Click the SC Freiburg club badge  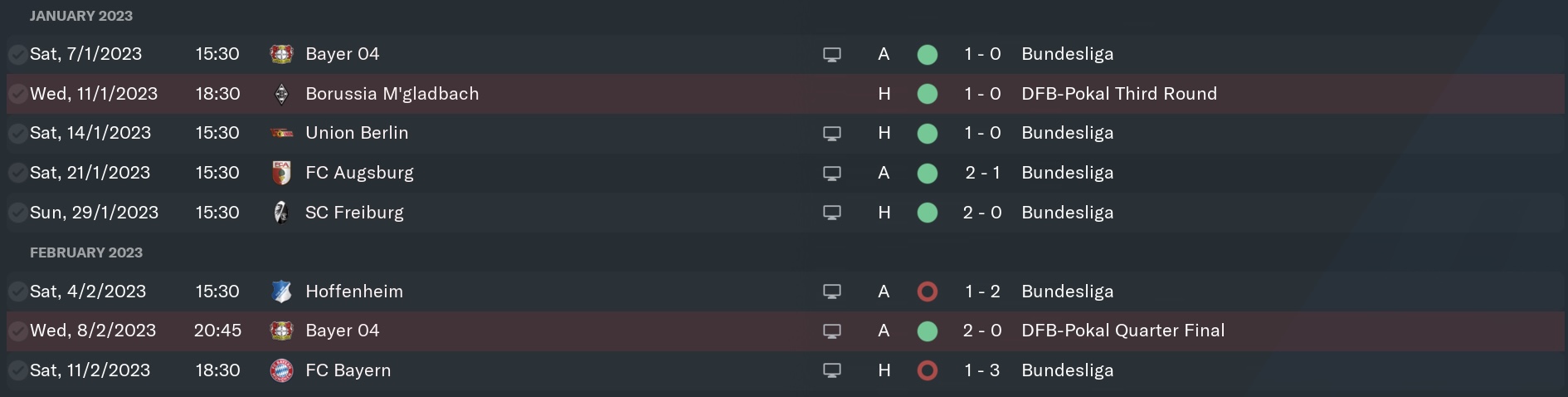point(281,213)
